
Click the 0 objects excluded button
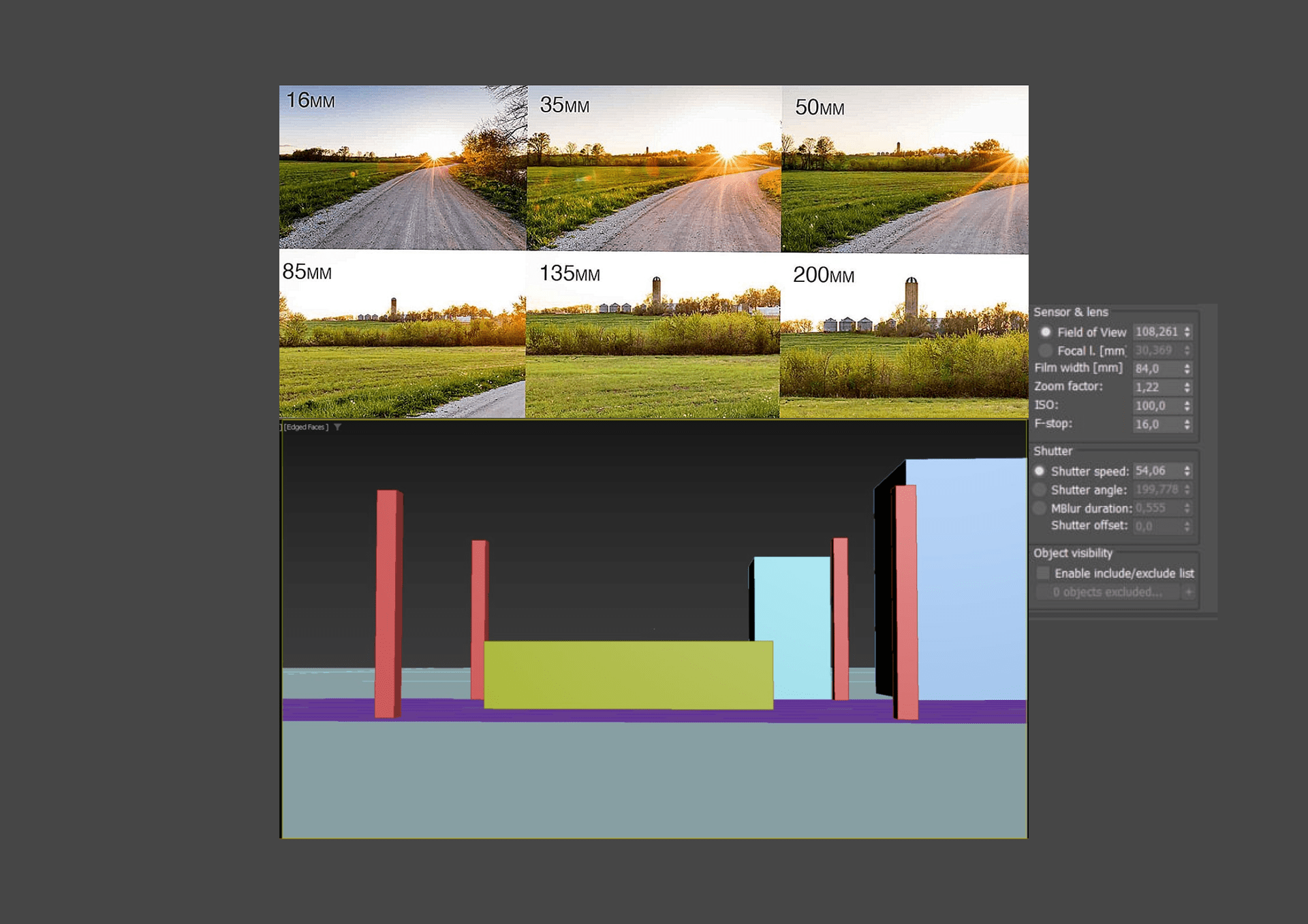[x=1108, y=592]
